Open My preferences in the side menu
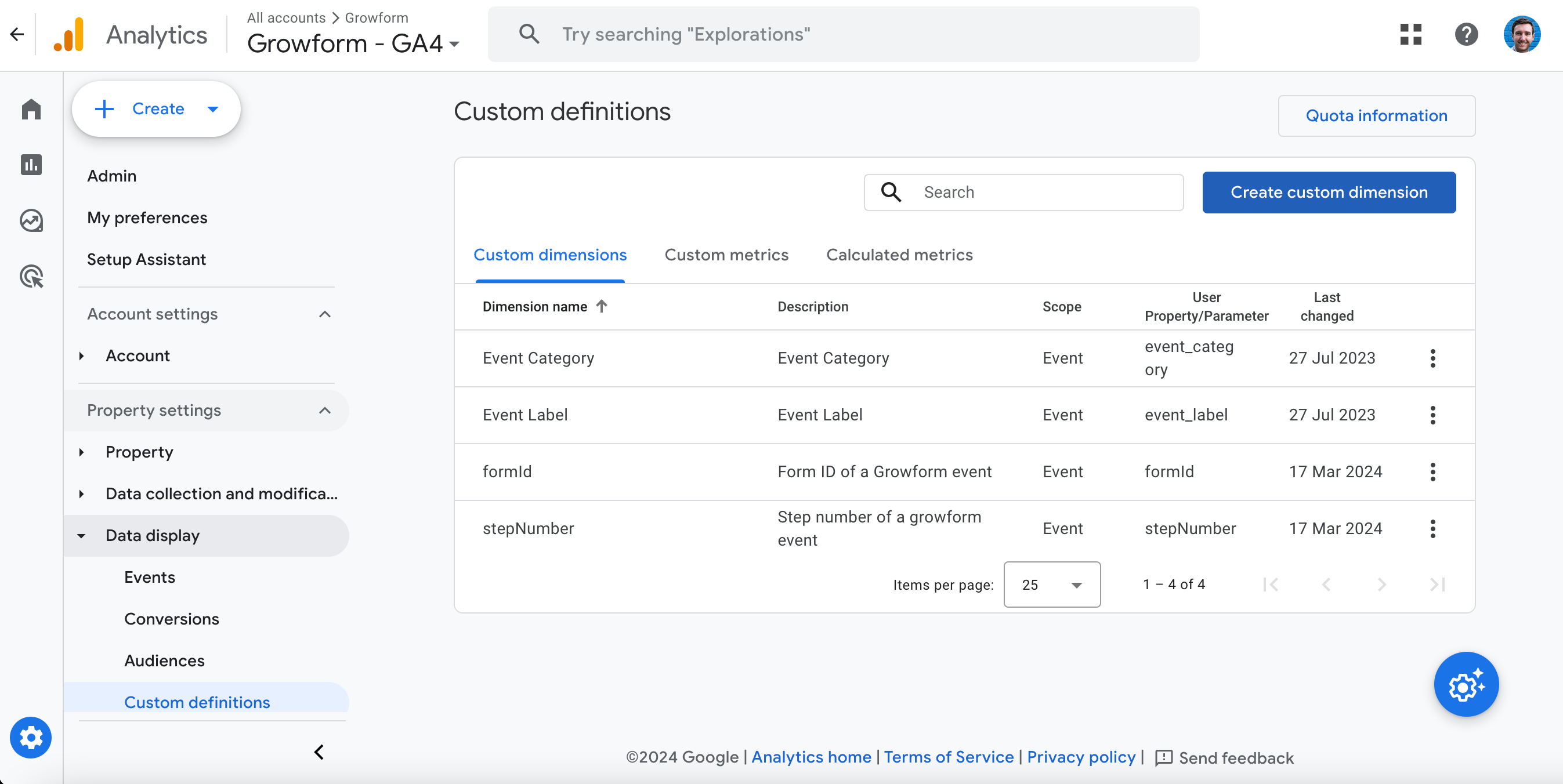Viewport: 1563px width, 784px height. pos(147,217)
